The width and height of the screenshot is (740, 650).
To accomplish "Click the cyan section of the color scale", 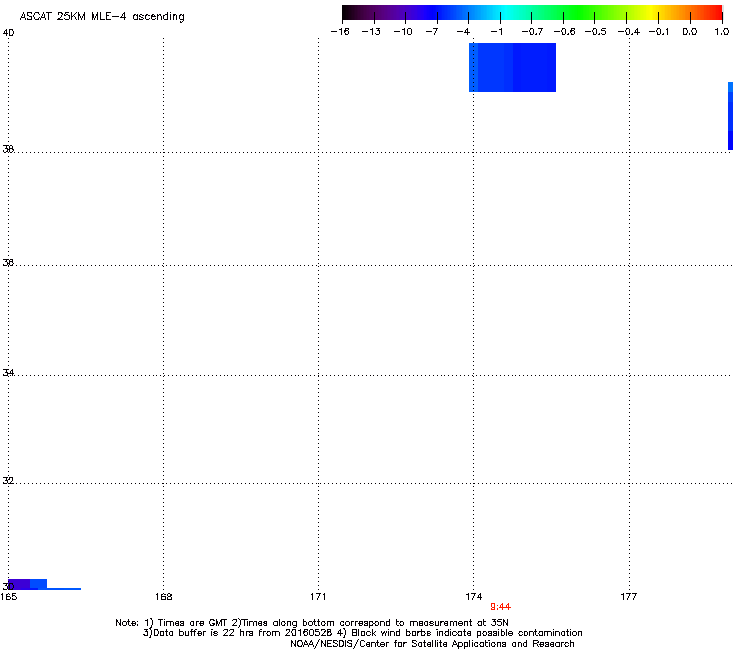I will click(505, 13).
